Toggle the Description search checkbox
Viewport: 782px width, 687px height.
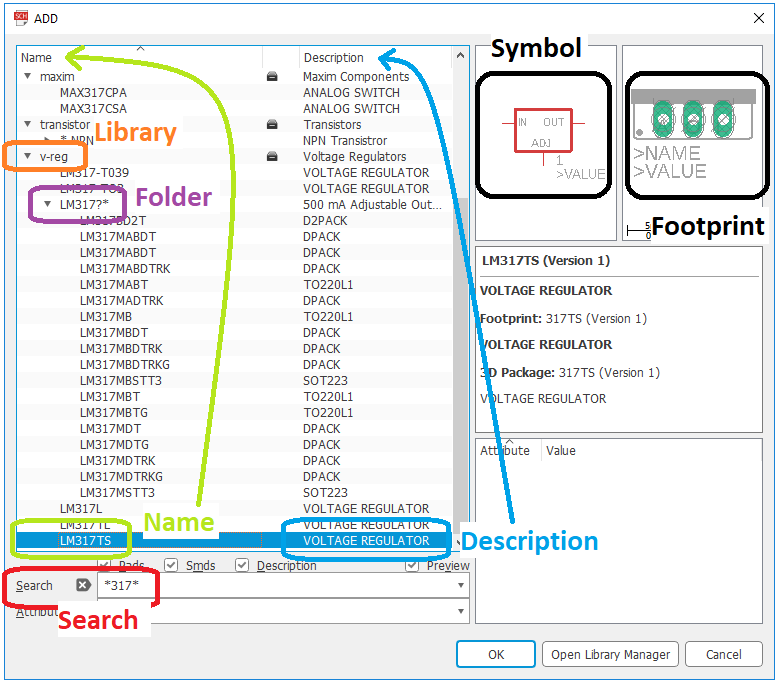[242, 565]
